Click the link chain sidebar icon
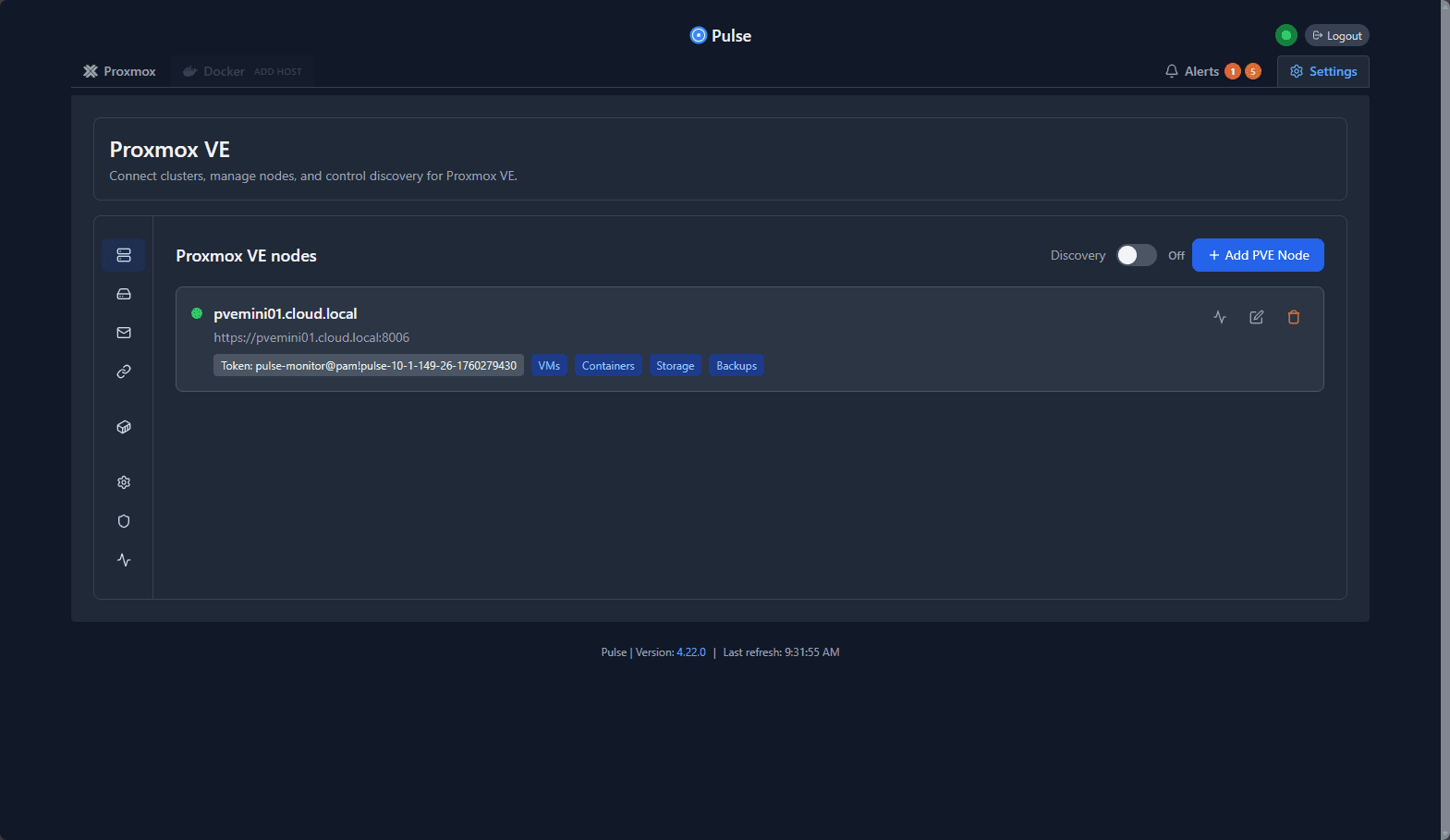 124,371
